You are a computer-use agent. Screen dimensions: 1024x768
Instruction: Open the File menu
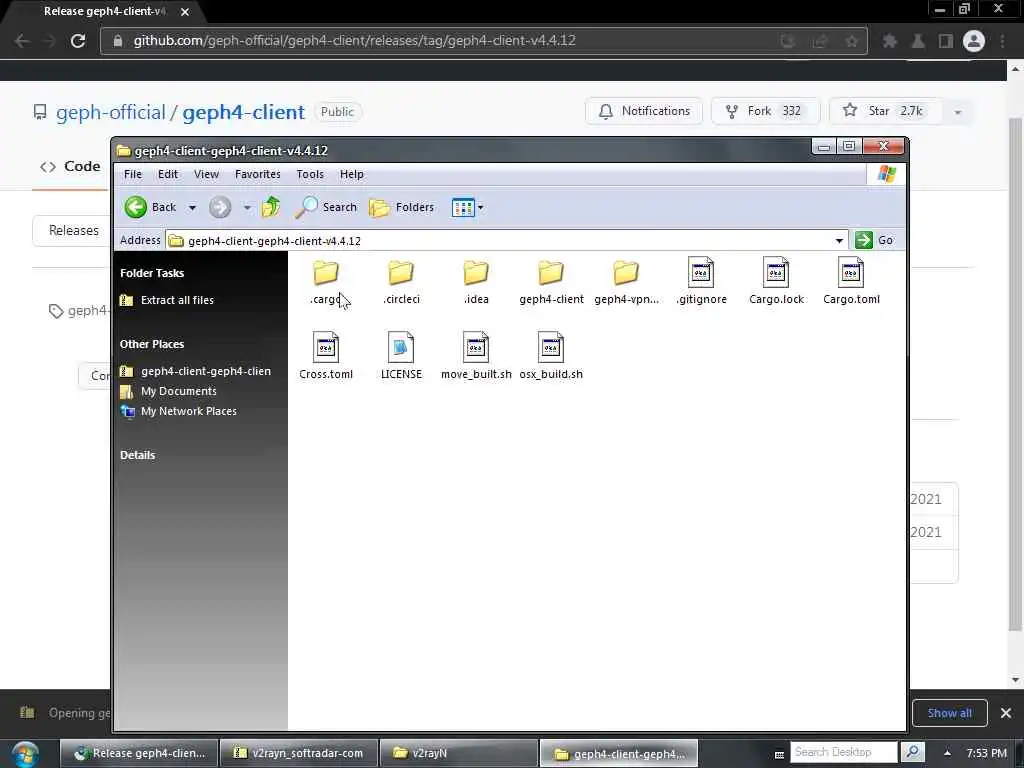(133, 174)
